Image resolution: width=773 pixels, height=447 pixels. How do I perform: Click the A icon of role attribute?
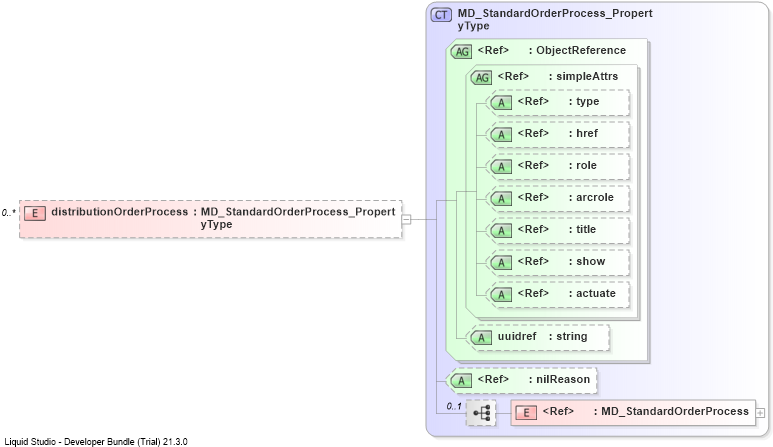501,167
